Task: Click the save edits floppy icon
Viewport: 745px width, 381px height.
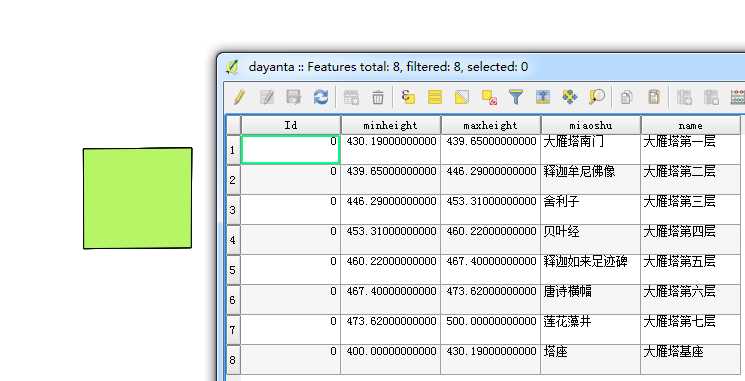Action: coord(294,97)
